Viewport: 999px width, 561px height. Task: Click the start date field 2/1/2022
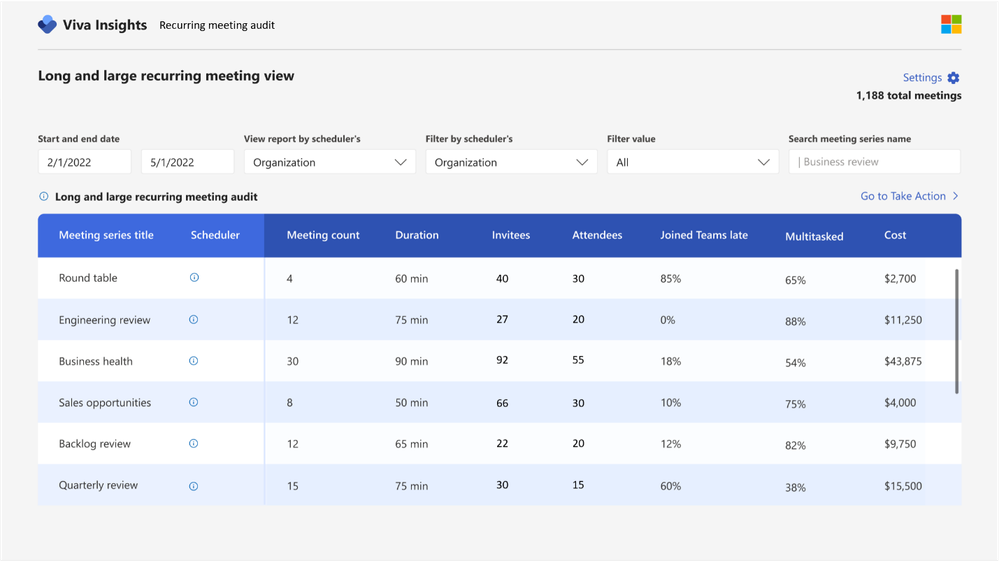coord(84,162)
